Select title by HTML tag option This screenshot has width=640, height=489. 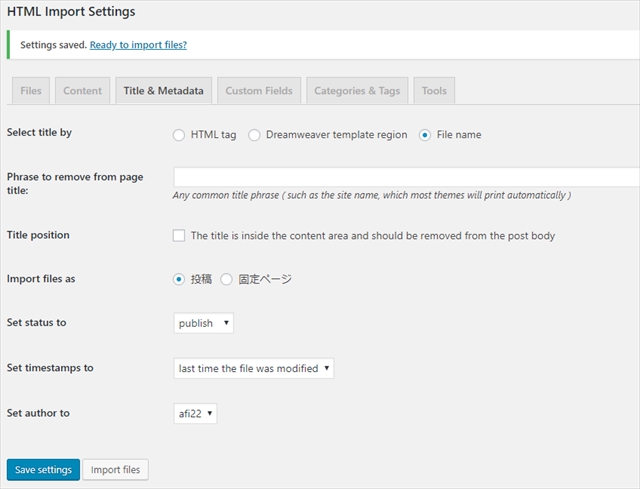(179, 135)
